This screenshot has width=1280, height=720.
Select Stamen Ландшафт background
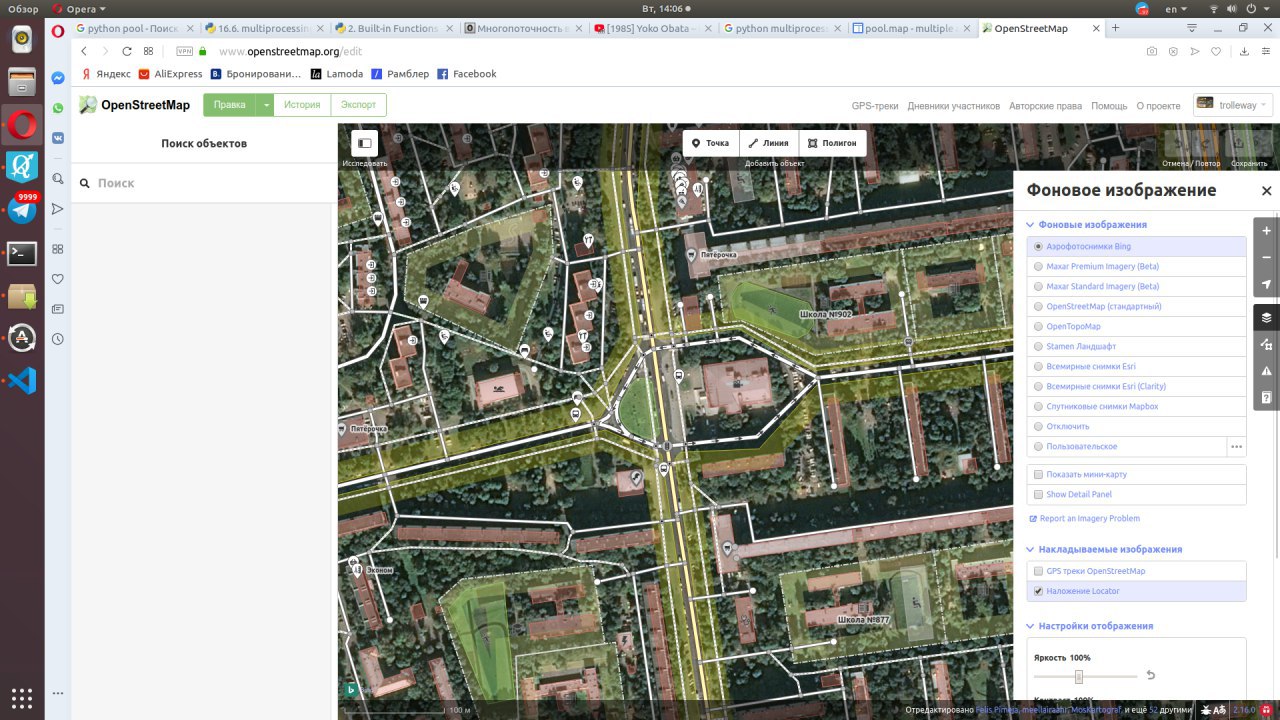coord(1137,346)
